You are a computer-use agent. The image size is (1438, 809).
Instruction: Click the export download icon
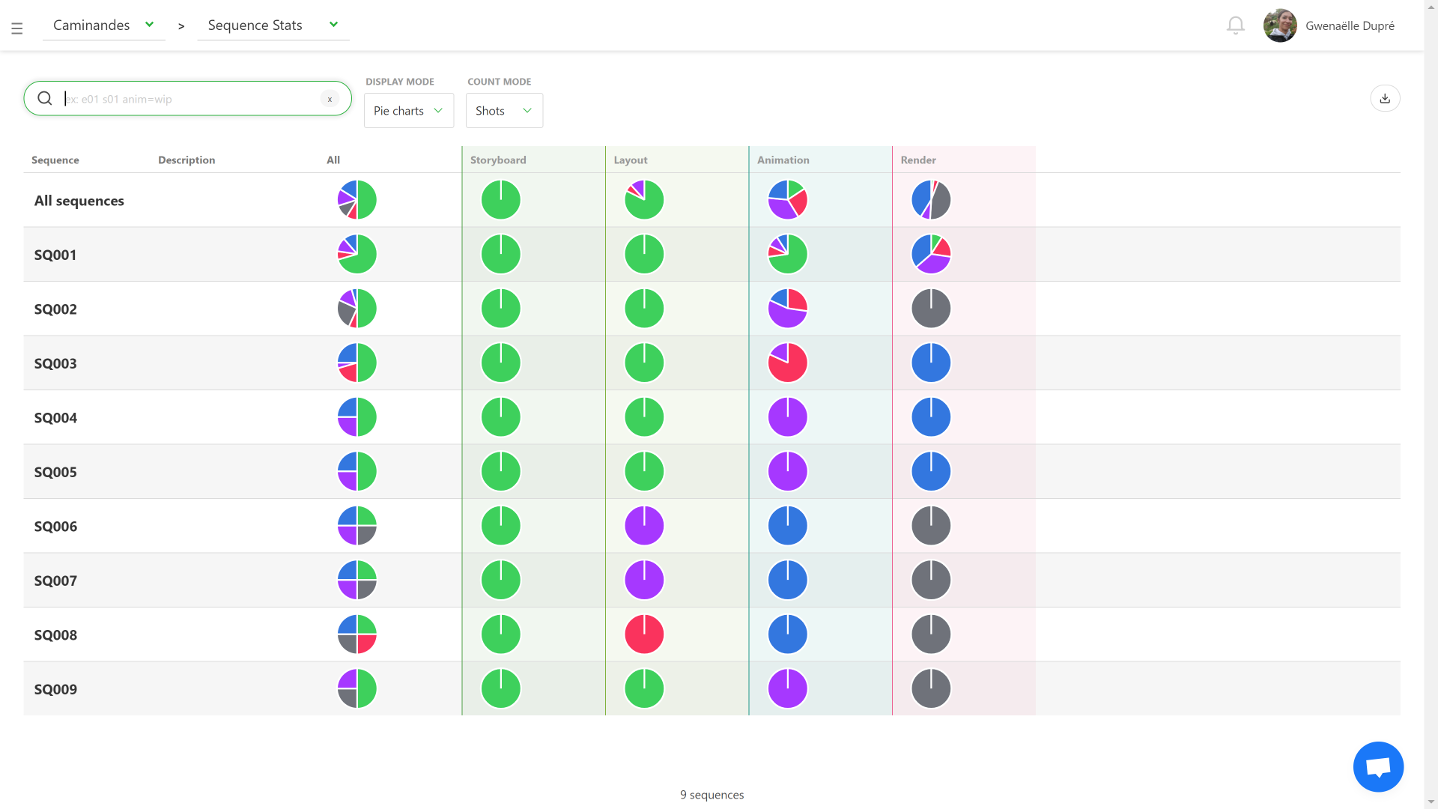point(1385,98)
